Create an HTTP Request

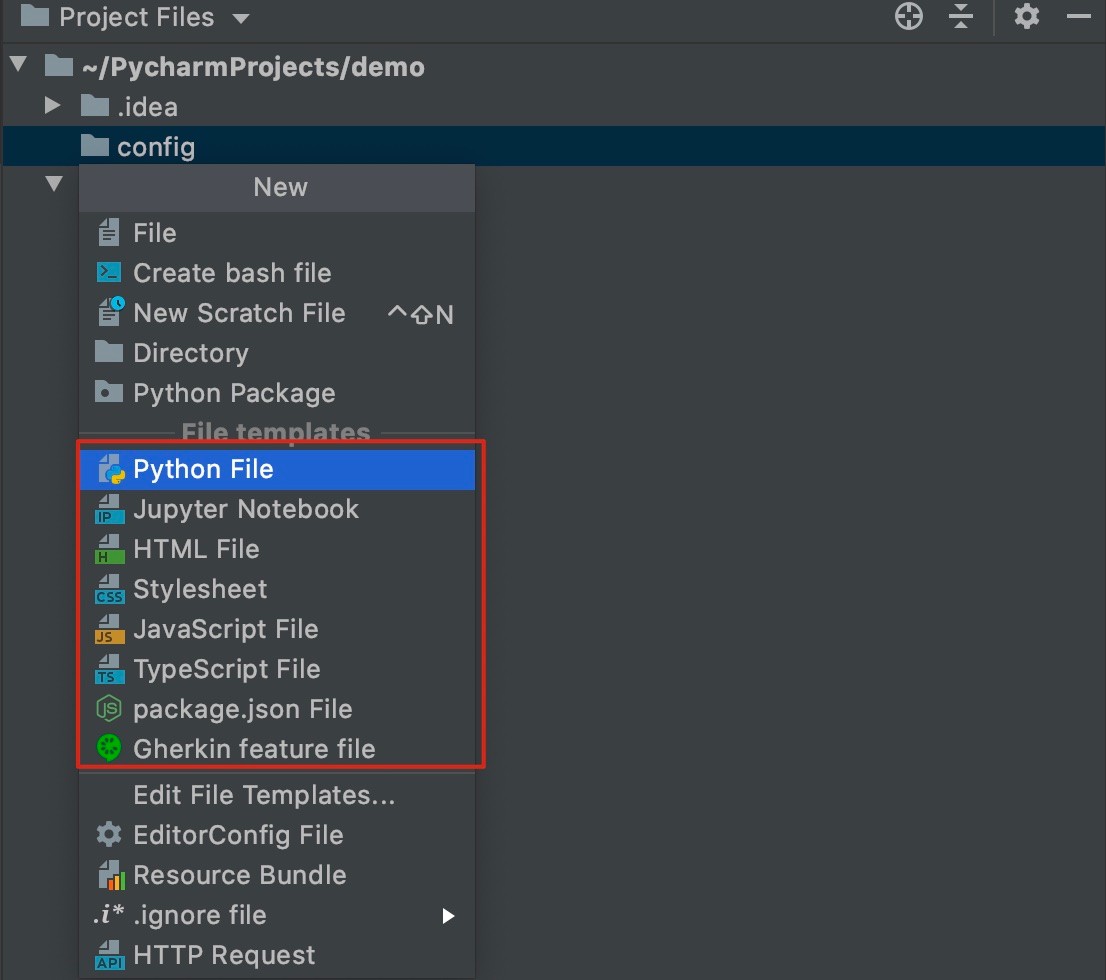[277, 955]
